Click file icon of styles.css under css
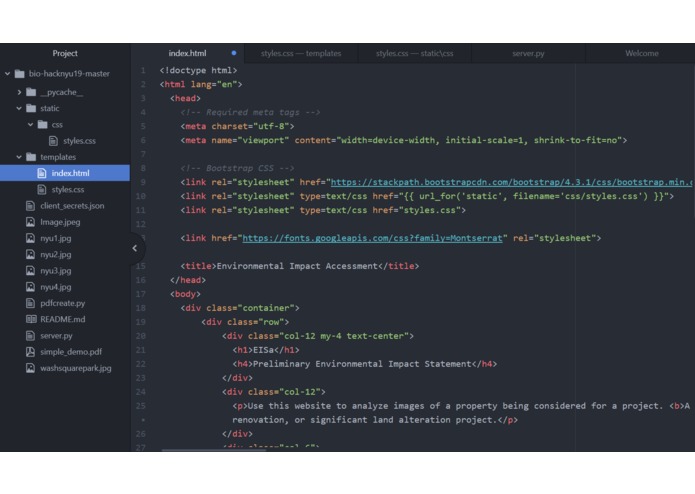695x494 pixels. click(x=54, y=141)
